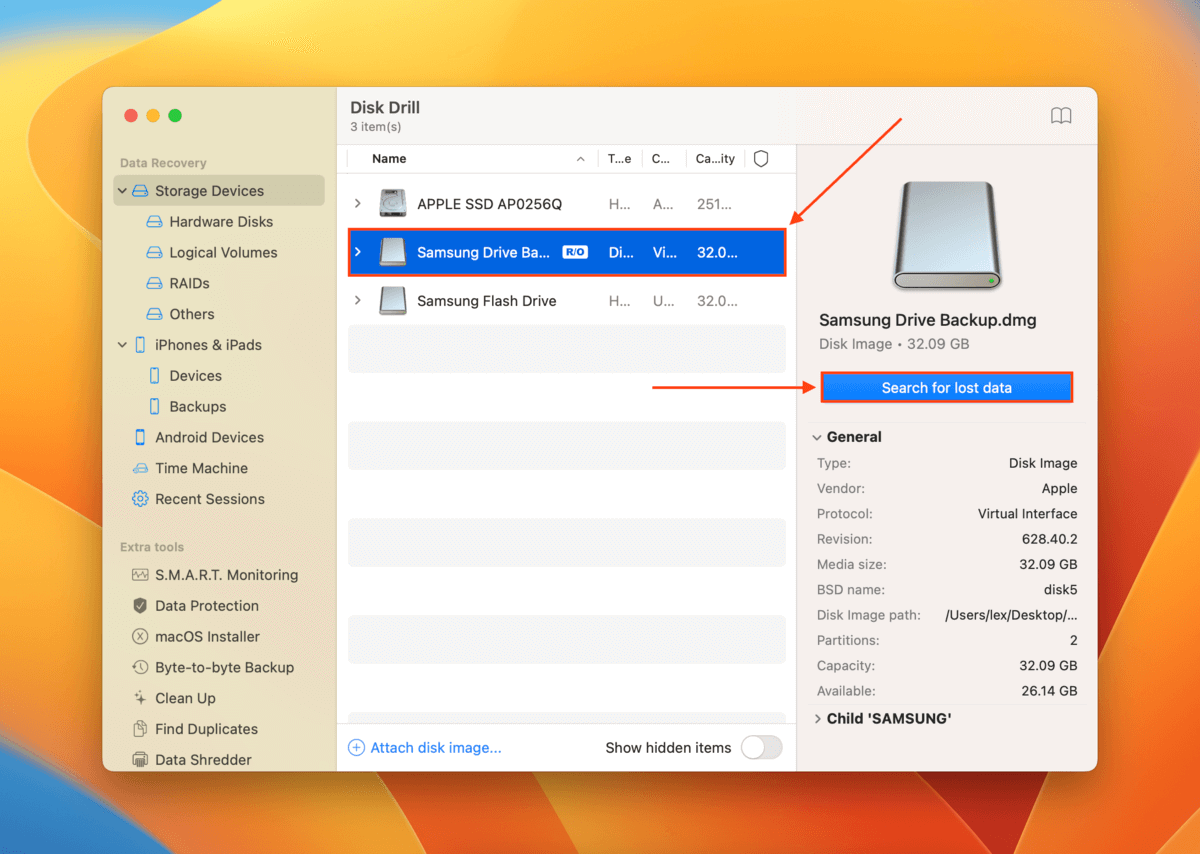This screenshot has height=854, width=1200.
Task: Collapse the iPhones & iPads section
Action: (122, 345)
